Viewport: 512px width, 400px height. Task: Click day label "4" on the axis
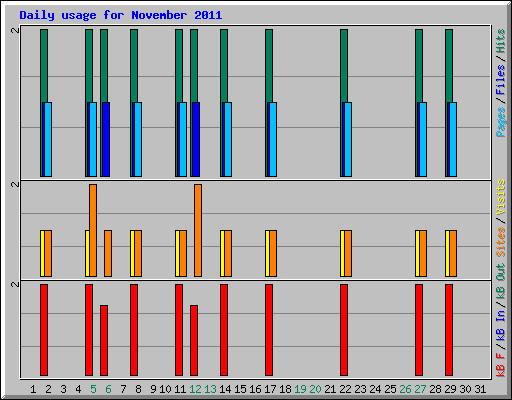click(x=78, y=389)
